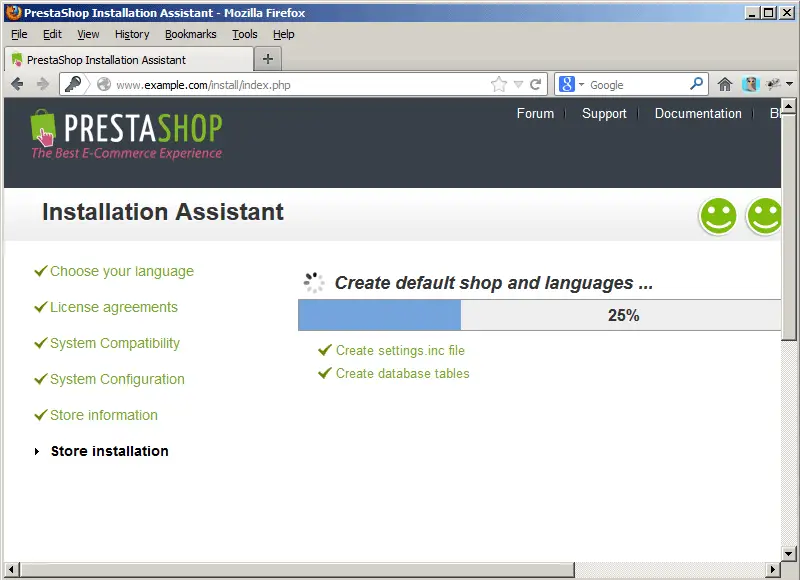
Task: Click the Google search engine icon
Action: tap(567, 84)
